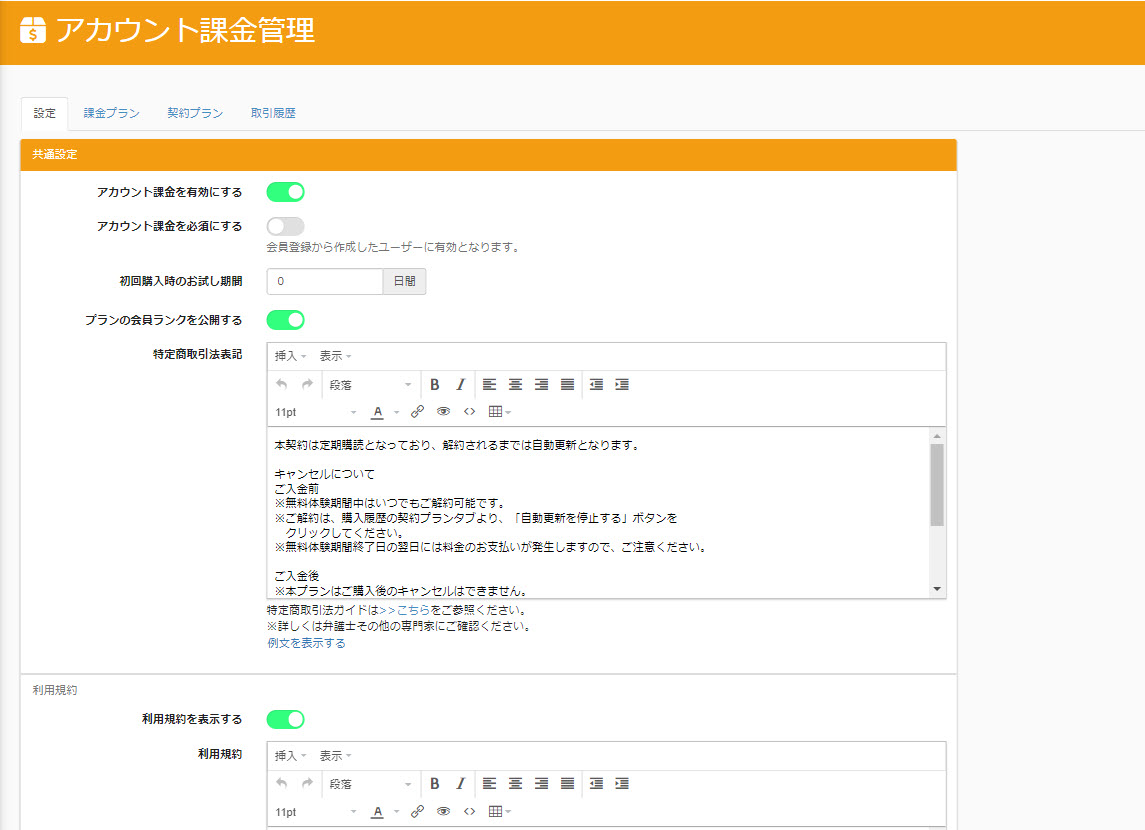Image resolution: width=1145 pixels, height=830 pixels.
Task: Align text left in 特定商取引法表記 editor
Action: pos(489,385)
